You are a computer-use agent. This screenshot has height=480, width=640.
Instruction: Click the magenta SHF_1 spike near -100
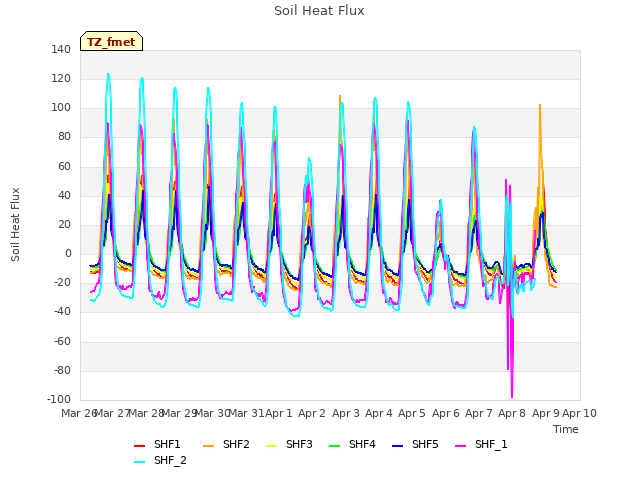pyautogui.click(x=512, y=396)
